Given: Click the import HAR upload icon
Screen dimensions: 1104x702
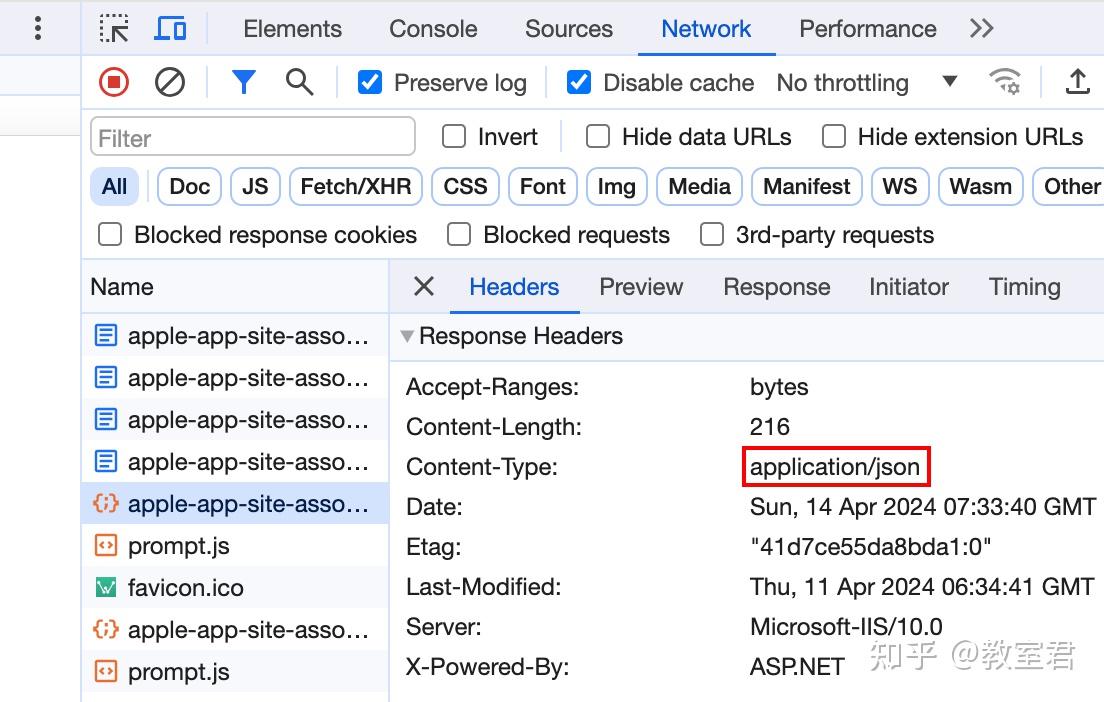Looking at the screenshot, I should 1077,82.
